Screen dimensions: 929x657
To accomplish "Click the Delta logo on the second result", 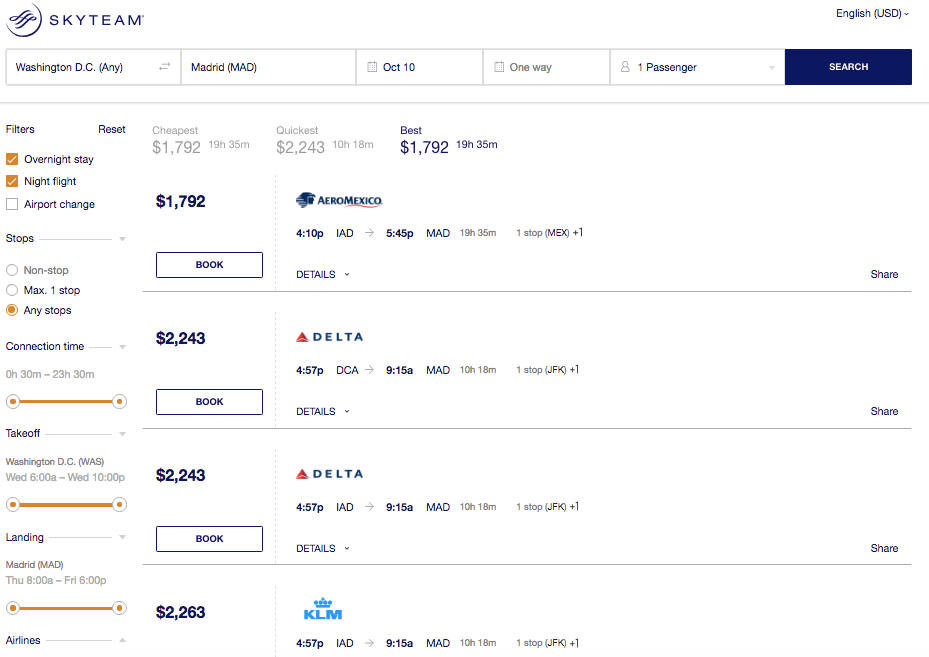I will [329, 336].
